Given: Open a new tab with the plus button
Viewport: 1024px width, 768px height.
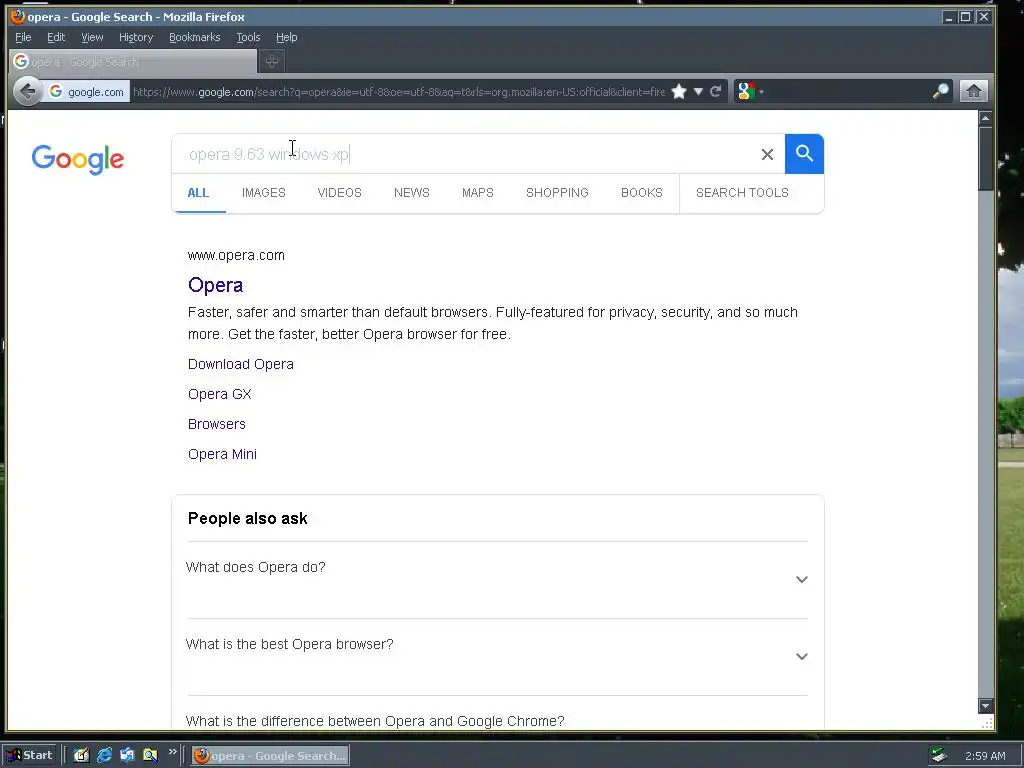Looking at the screenshot, I should click(272, 61).
